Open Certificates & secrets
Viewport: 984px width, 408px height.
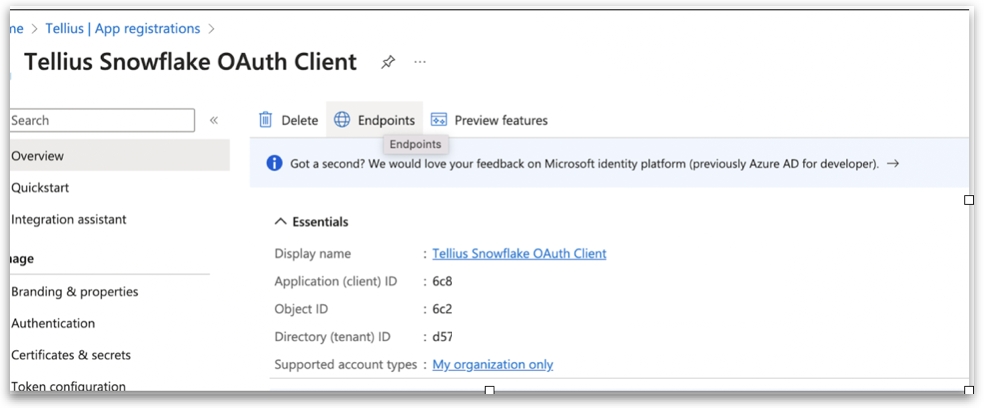tap(71, 355)
